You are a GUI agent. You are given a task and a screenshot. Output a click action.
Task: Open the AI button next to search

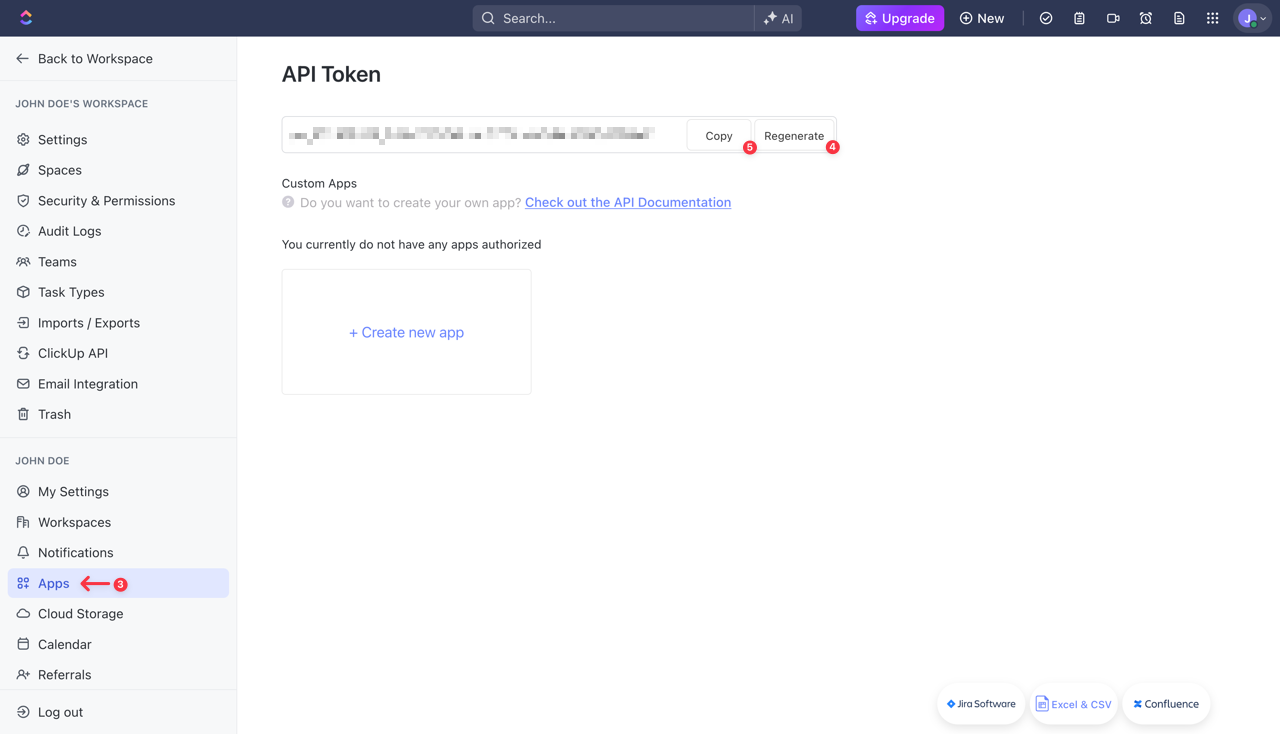779,17
